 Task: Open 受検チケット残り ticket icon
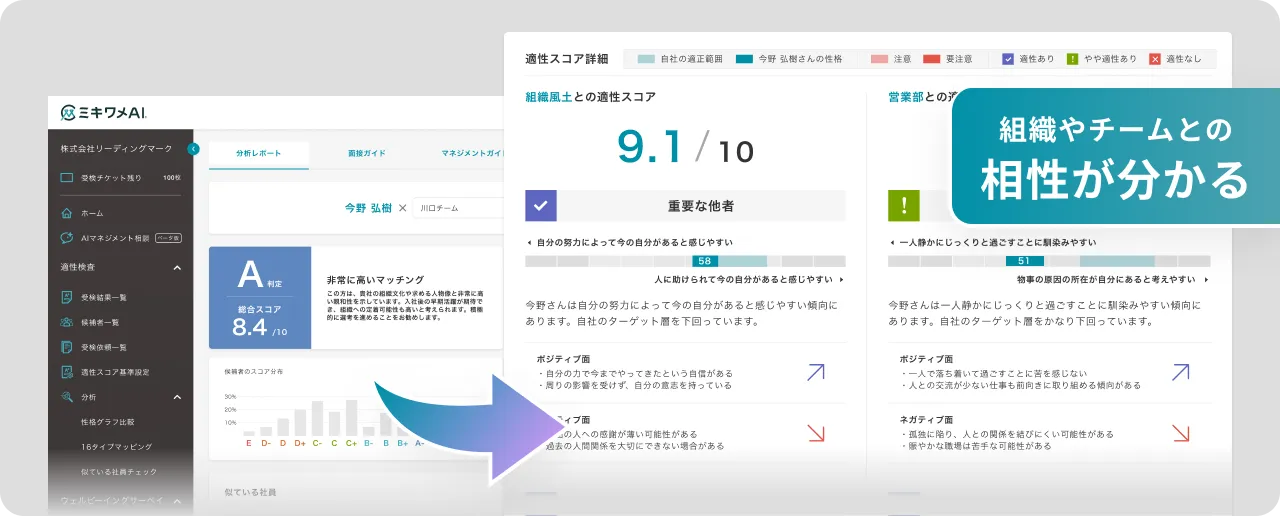tap(67, 178)
